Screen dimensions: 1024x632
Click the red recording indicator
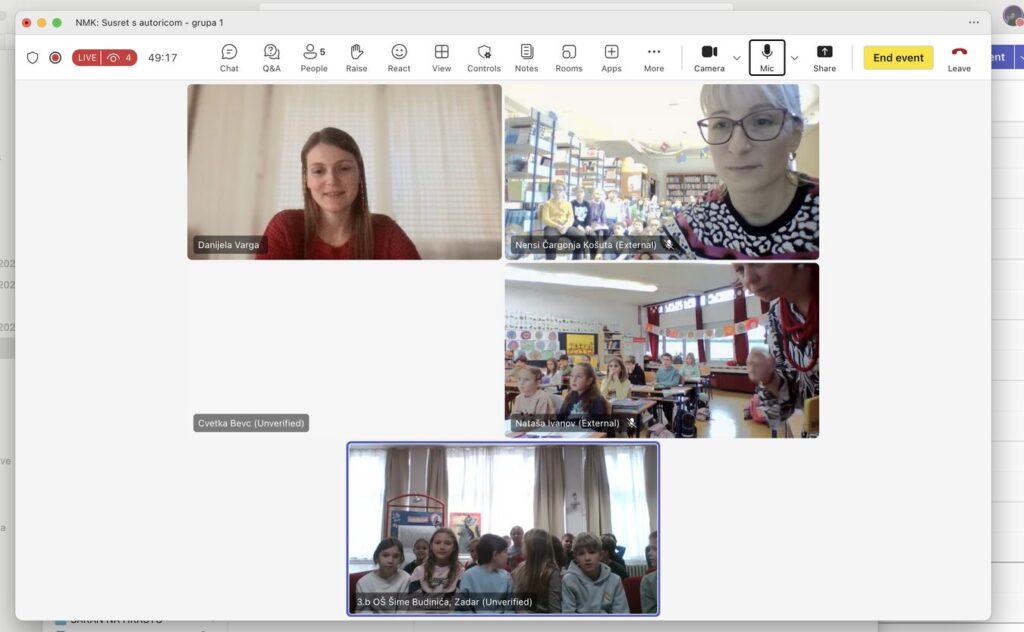(55, 58)
